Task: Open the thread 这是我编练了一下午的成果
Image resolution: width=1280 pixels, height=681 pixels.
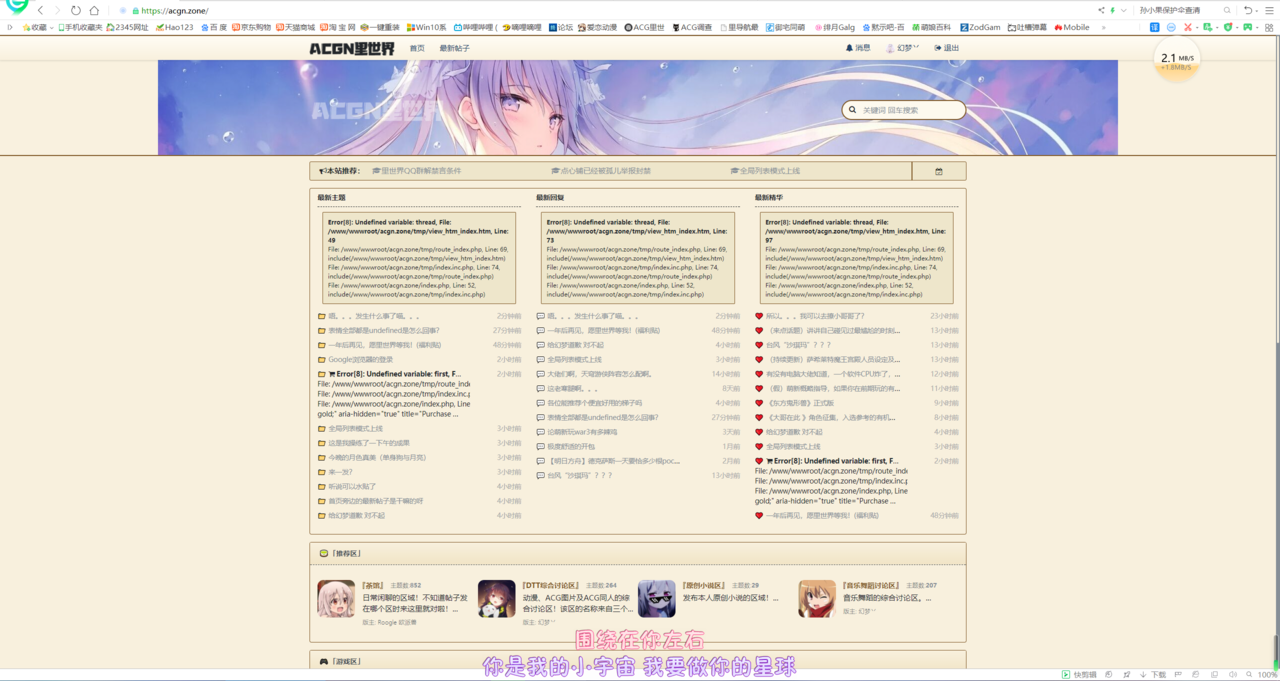Action: pos(369,443)
